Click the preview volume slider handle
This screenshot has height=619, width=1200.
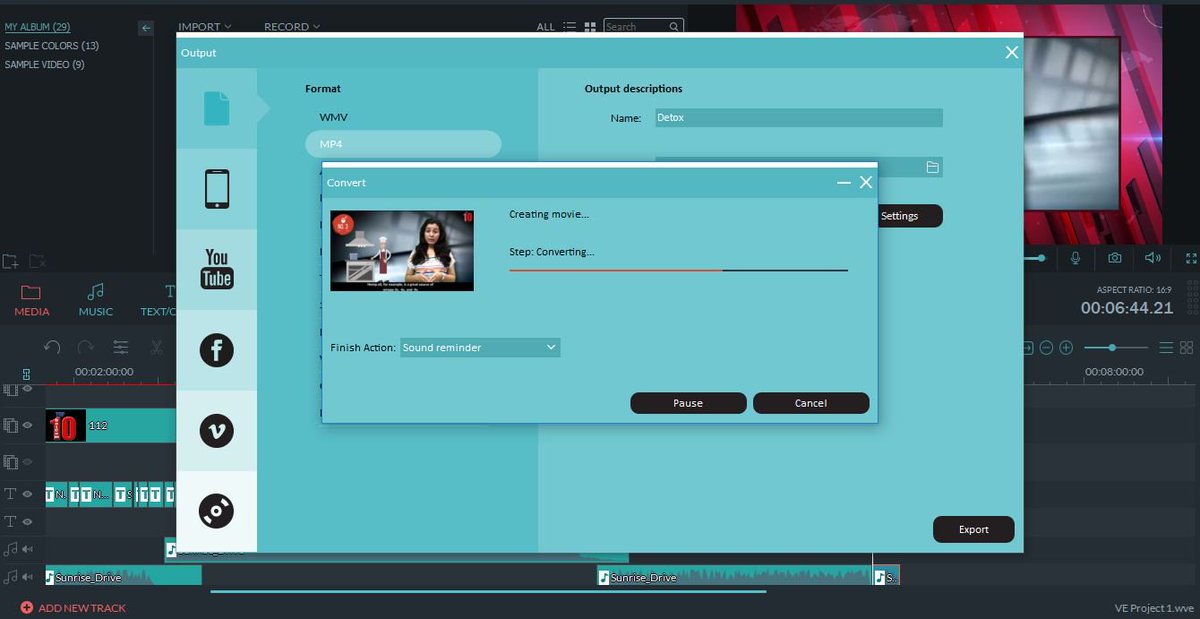[1041, 258]
